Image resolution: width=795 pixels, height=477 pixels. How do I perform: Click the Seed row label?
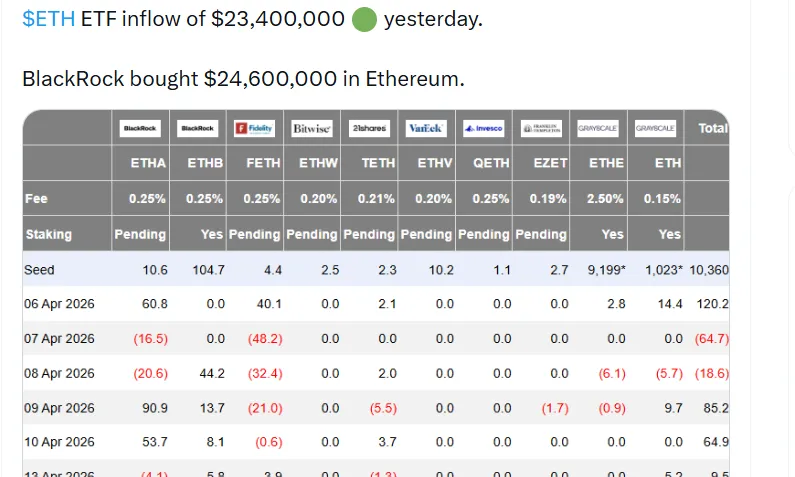(x=40, y=270)
